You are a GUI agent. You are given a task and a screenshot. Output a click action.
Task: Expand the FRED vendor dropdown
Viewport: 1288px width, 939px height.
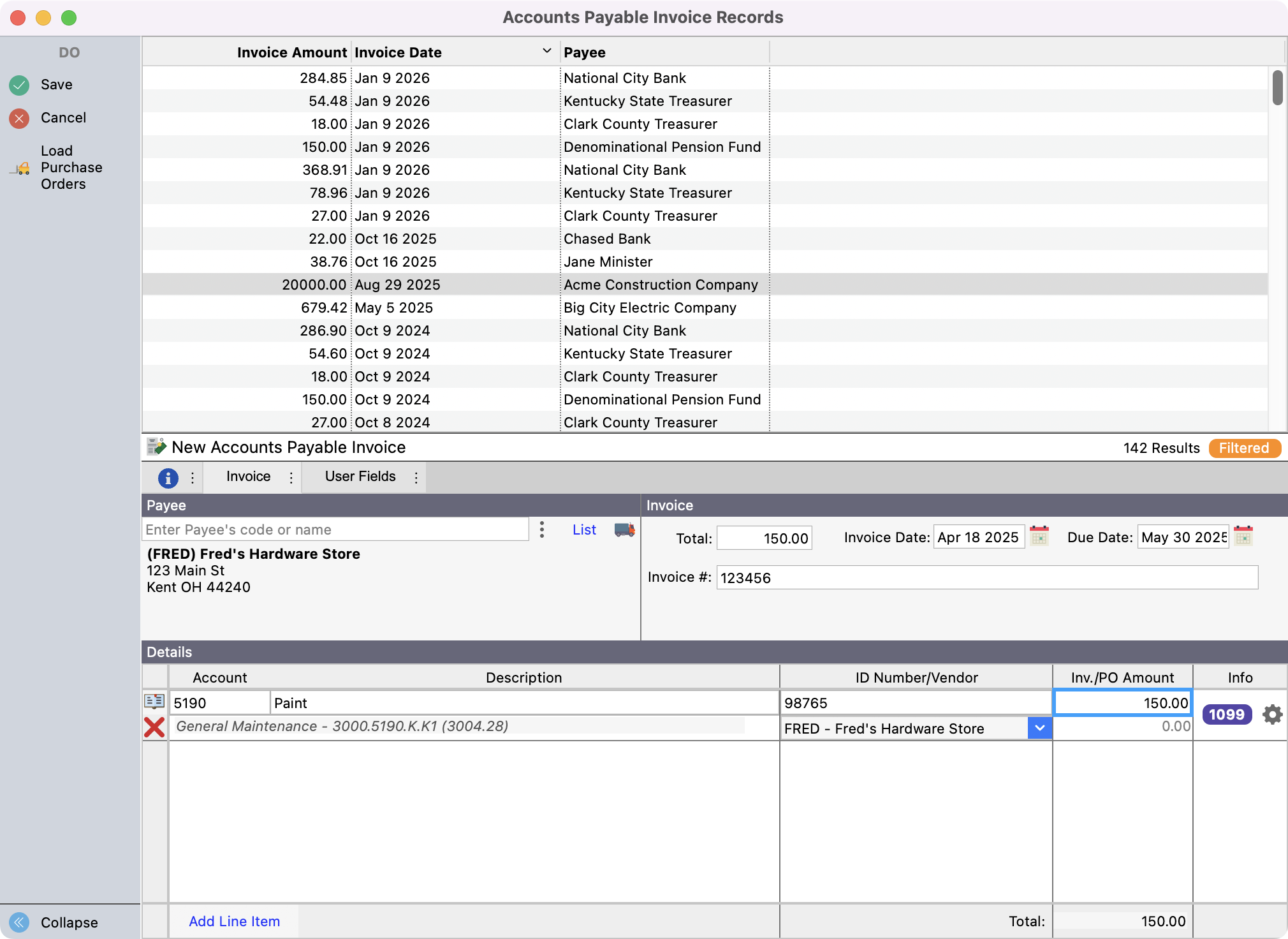[1039, 728]
